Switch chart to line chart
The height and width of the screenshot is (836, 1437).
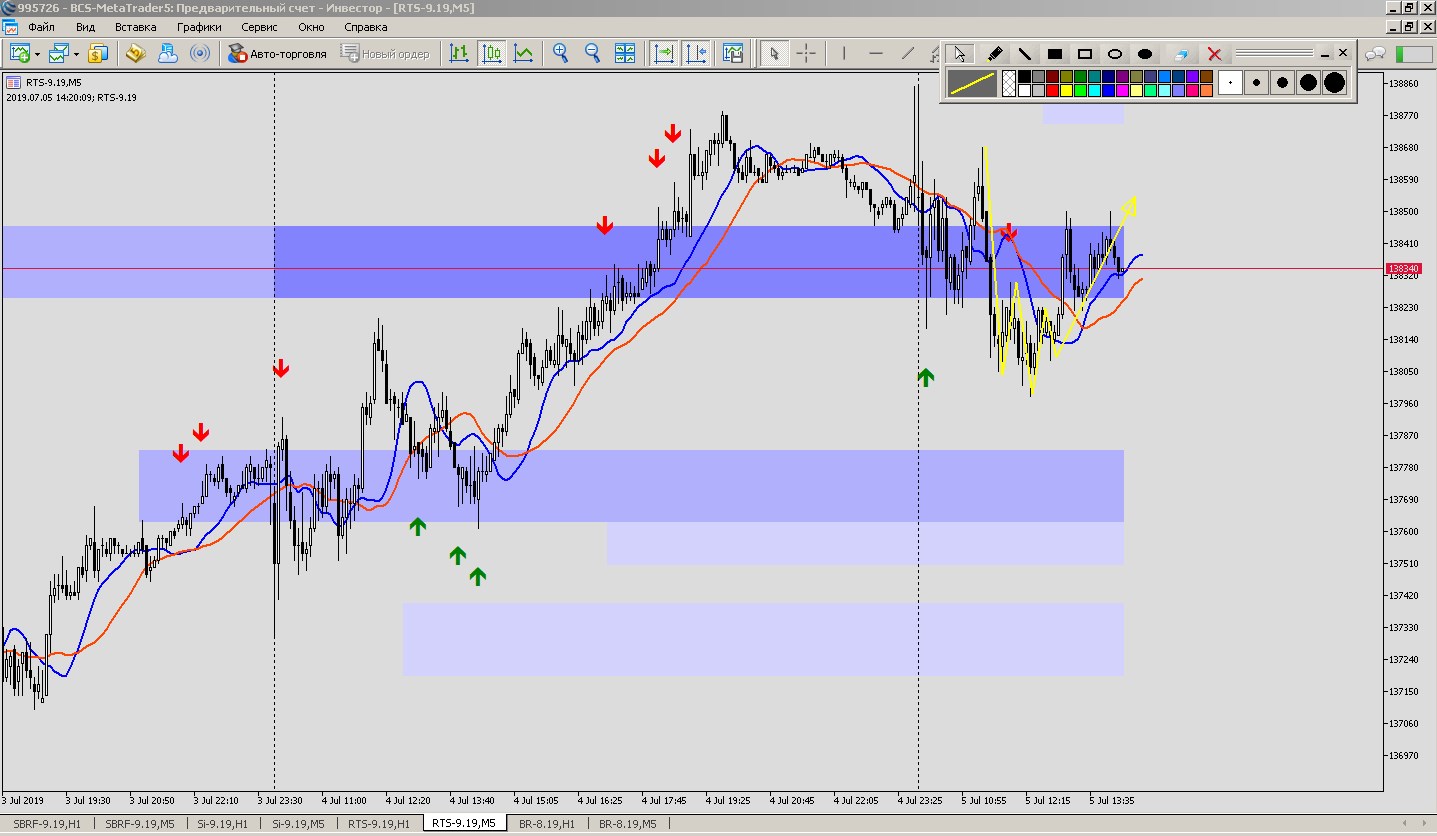[x=523, y=53]
